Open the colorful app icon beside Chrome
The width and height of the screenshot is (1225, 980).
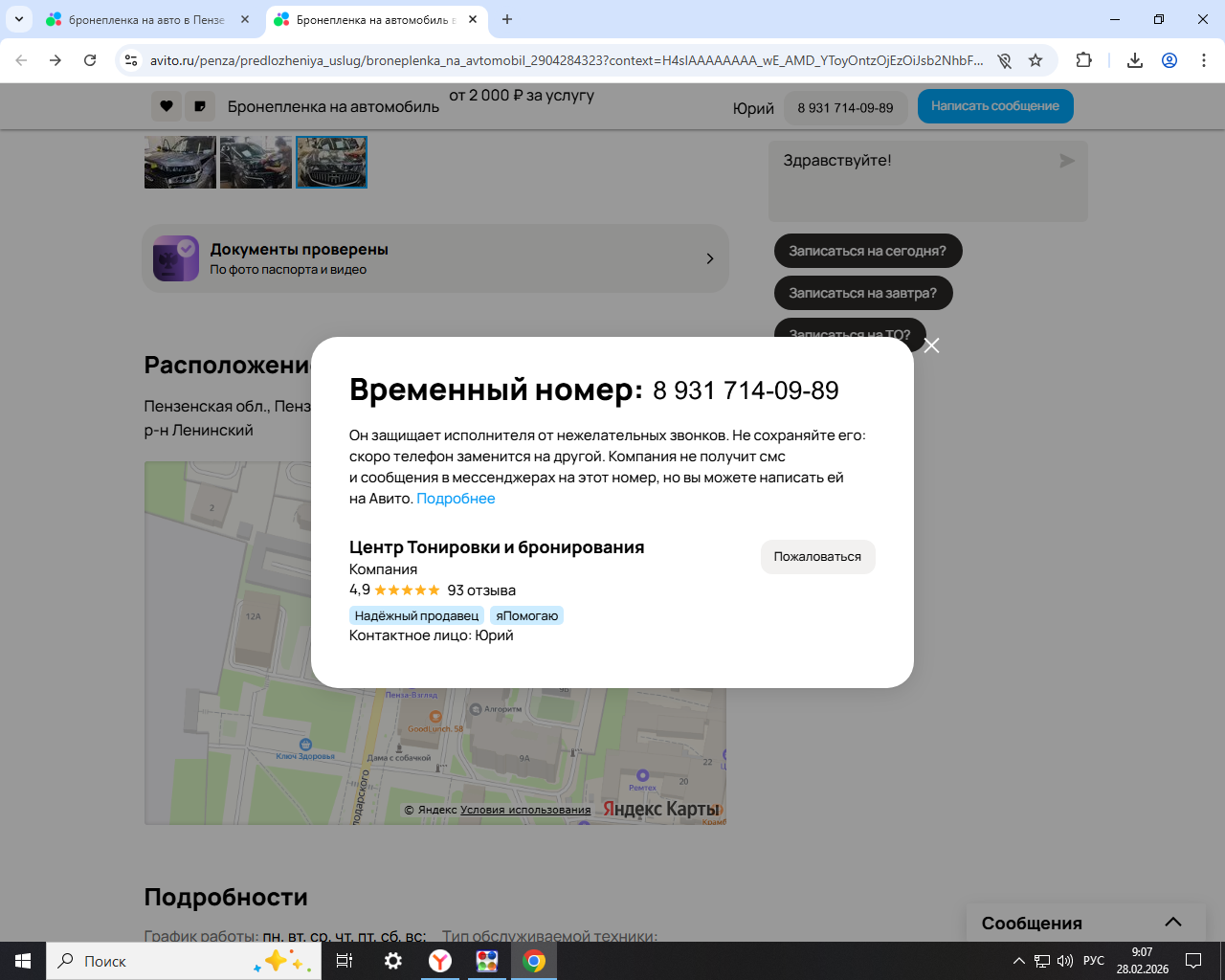coord(487,961)
